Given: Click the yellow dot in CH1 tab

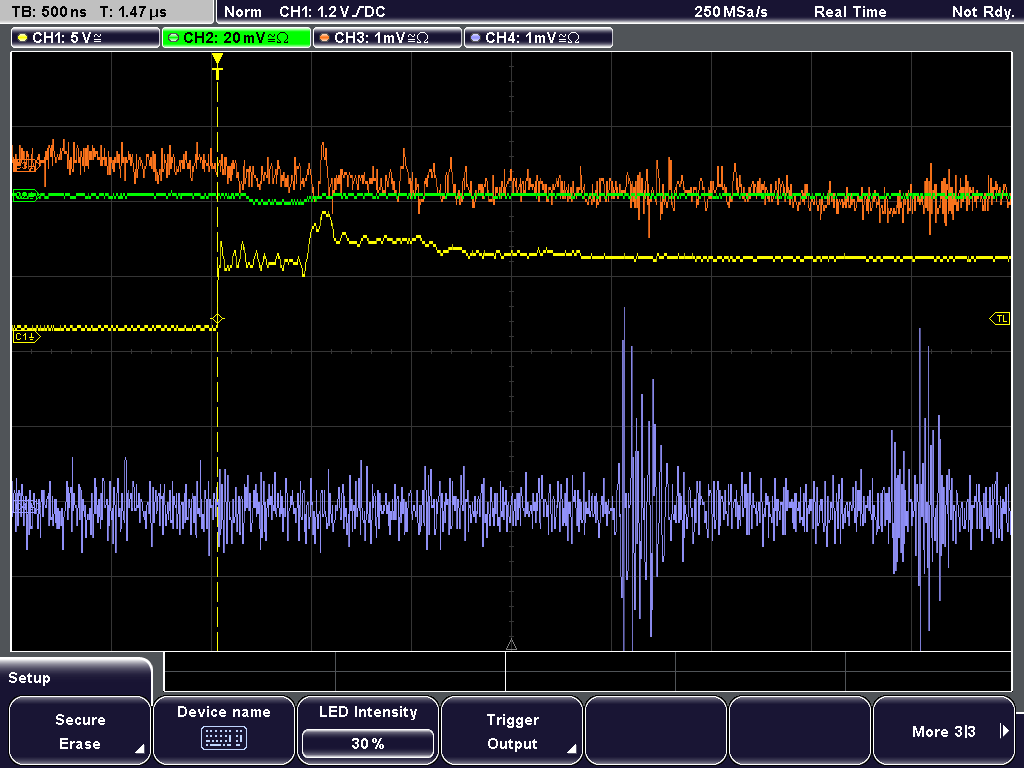Looking at the screenshot, I should [23, 38].
